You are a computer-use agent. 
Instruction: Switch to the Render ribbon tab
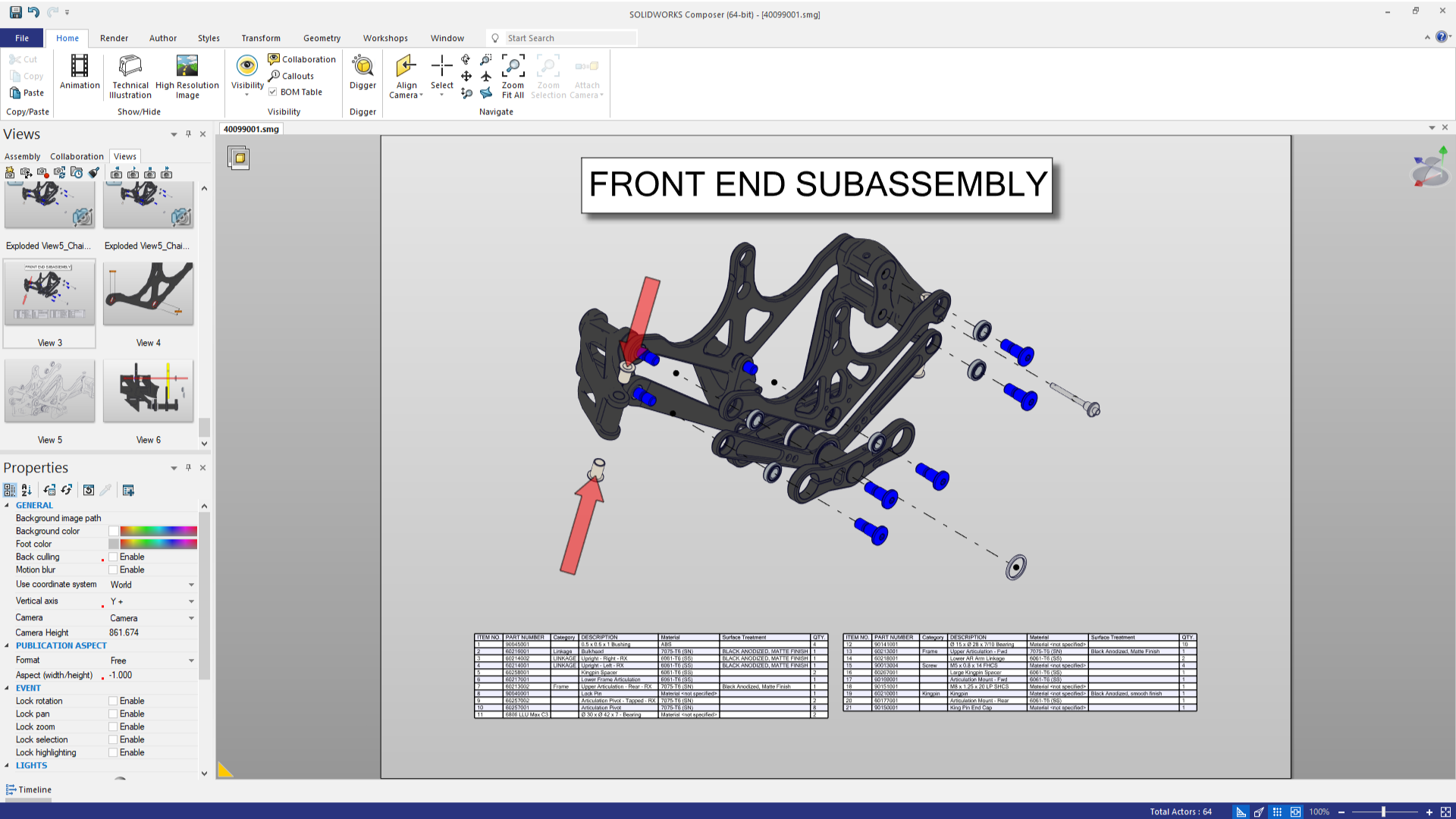[x=114, y=38]
